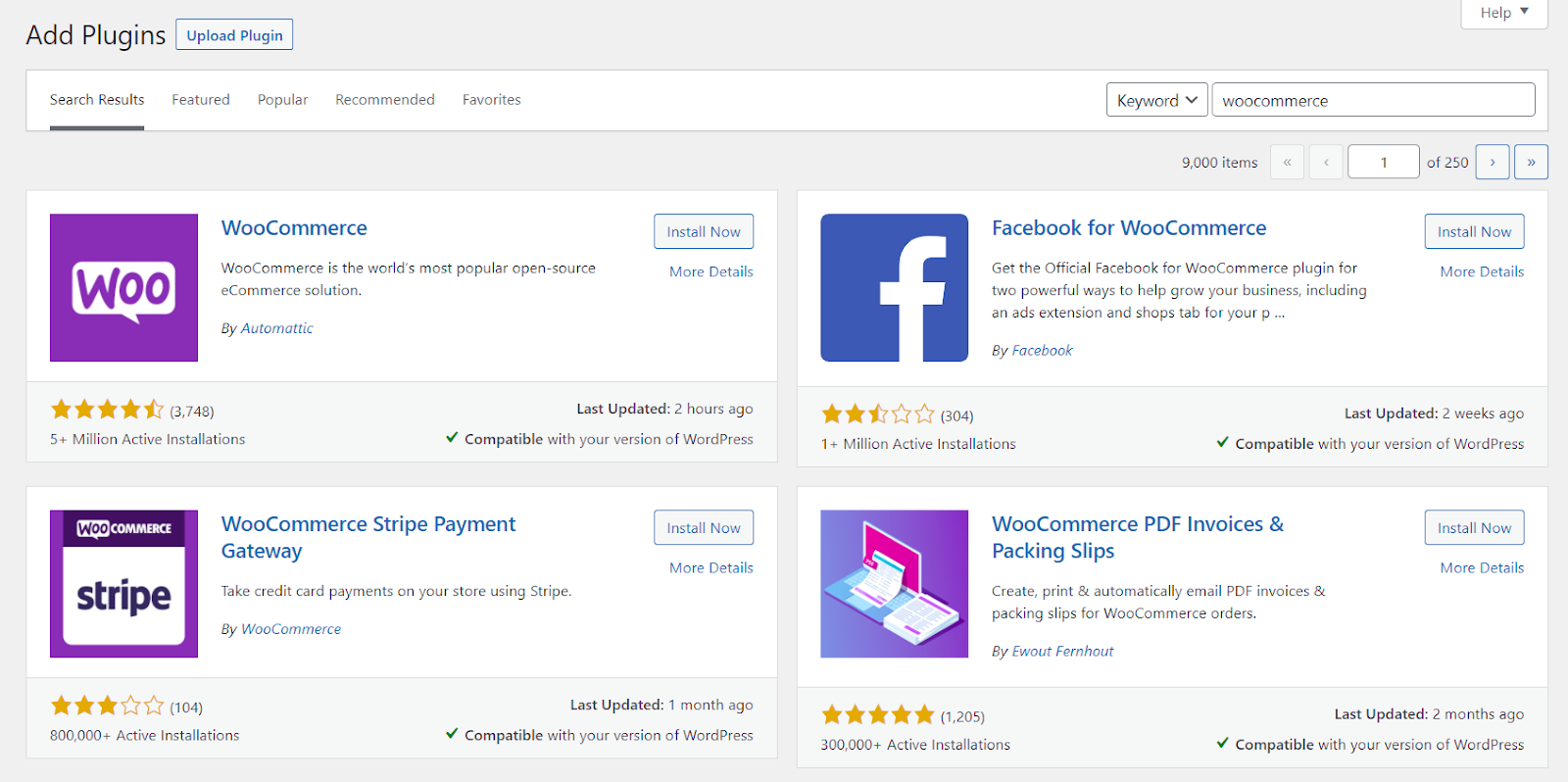Switch to the Recommended tab
This screenshot has width=1568, height=782.
pos(385,99)
